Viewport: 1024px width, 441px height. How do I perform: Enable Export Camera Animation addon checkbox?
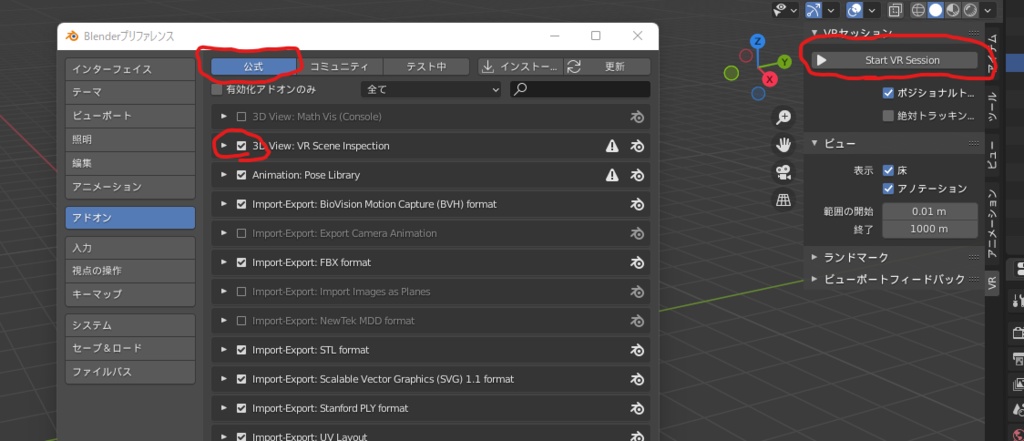[x=242, y=233]
